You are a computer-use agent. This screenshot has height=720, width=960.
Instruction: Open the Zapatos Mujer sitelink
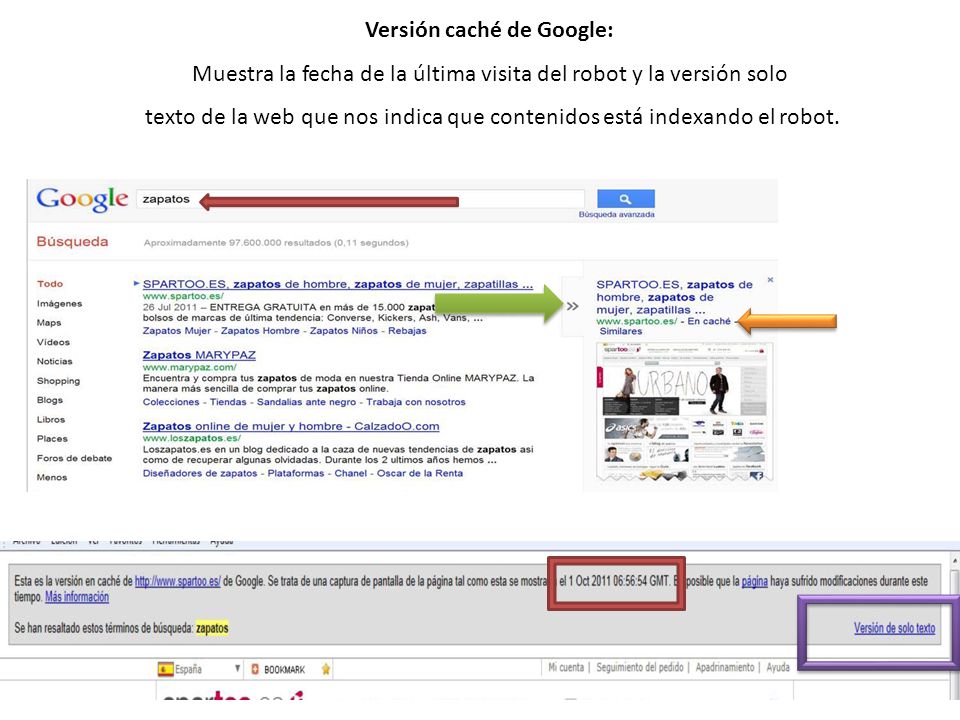tap(176, 331)
